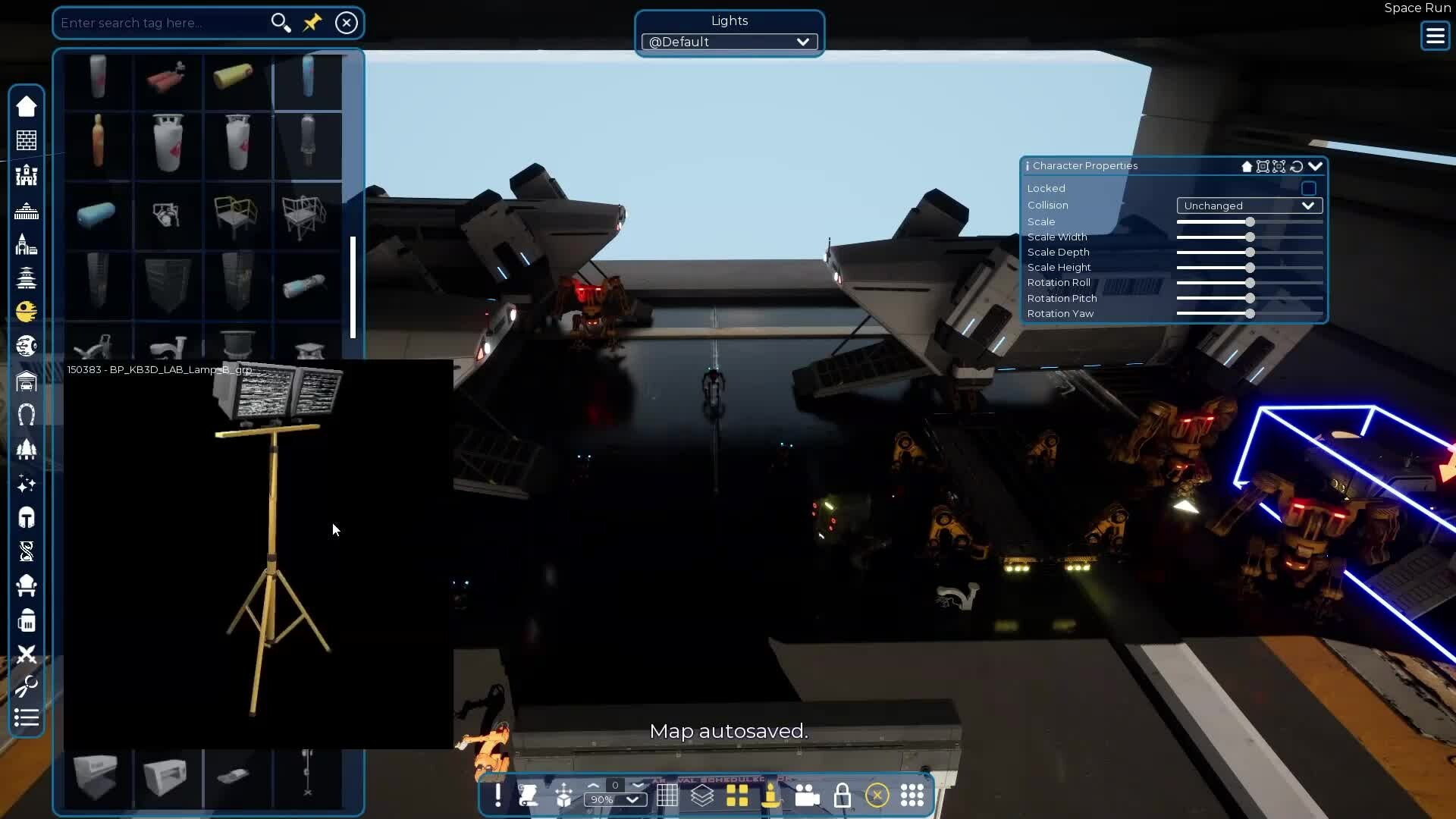This screenshot has height=819, width=1456.
Task: Select the brick wall category icon
Action: click(x=27, y=141)
